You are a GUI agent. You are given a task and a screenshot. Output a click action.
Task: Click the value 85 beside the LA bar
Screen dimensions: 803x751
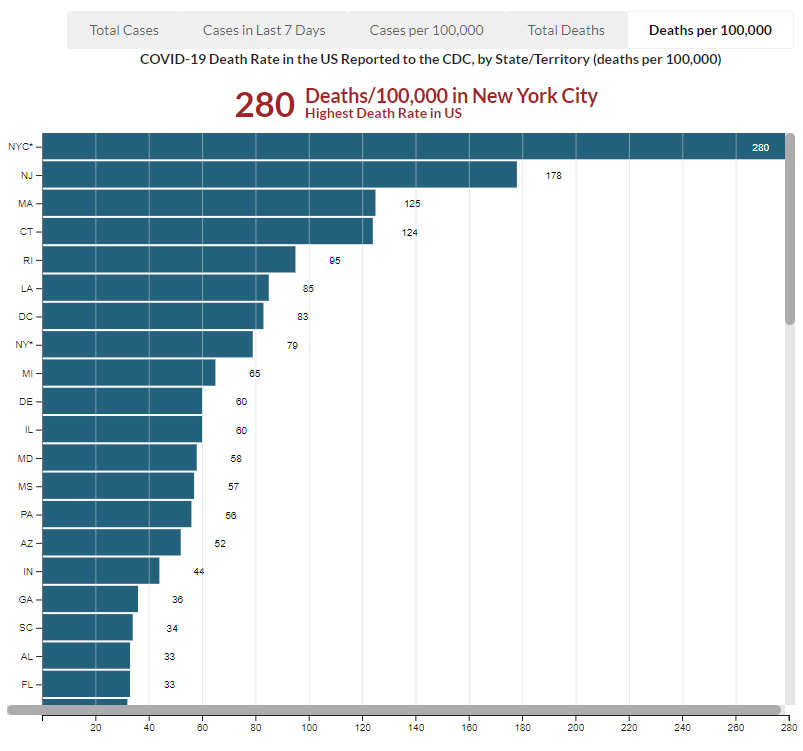308,289
